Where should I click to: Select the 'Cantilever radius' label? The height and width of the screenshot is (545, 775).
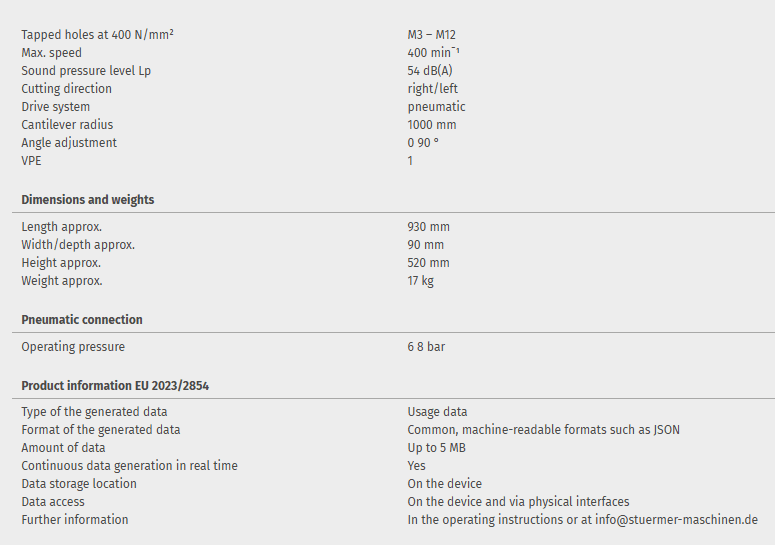point(68,125)
